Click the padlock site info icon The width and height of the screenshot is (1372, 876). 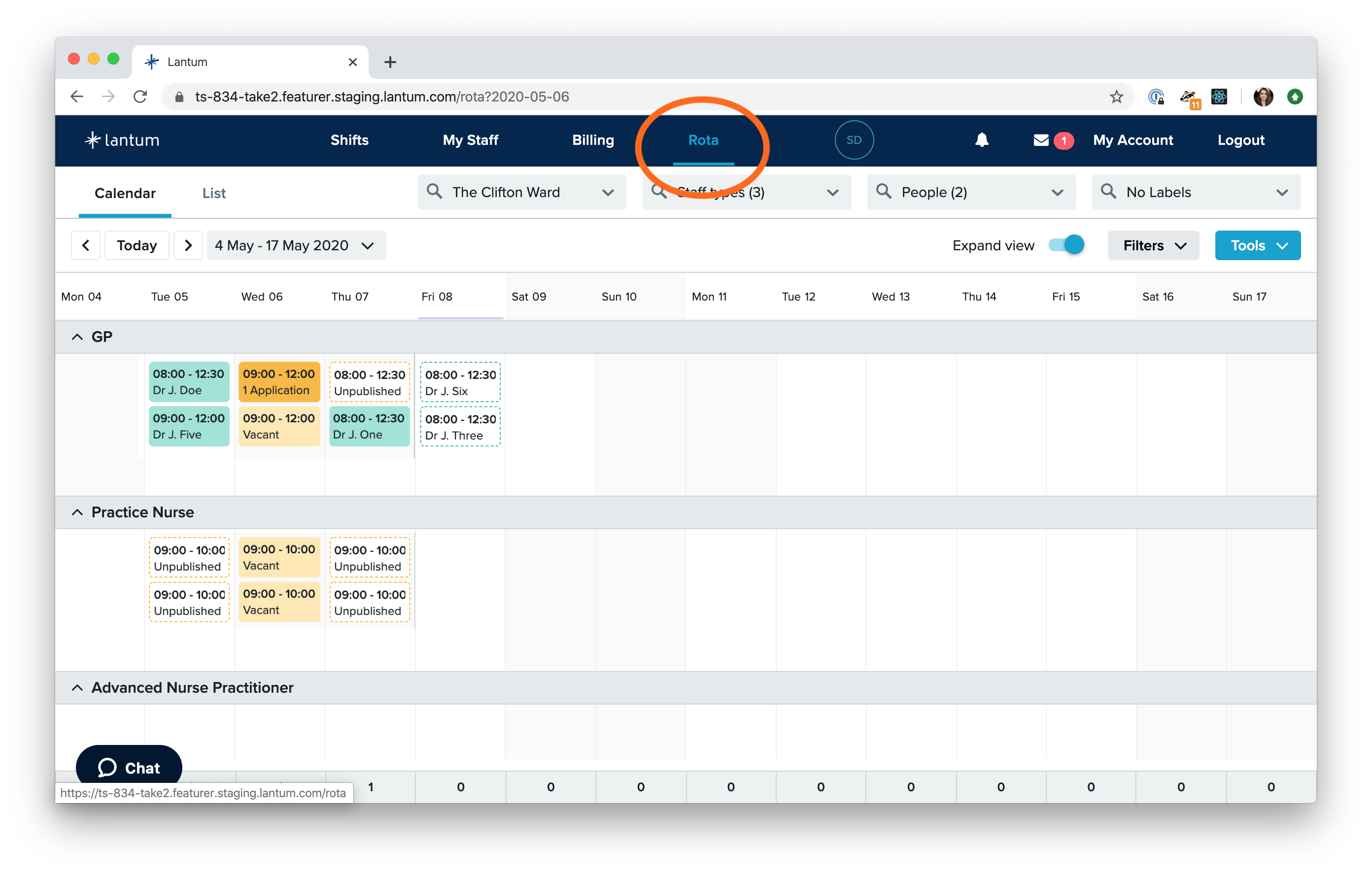[x=179, y=97]
